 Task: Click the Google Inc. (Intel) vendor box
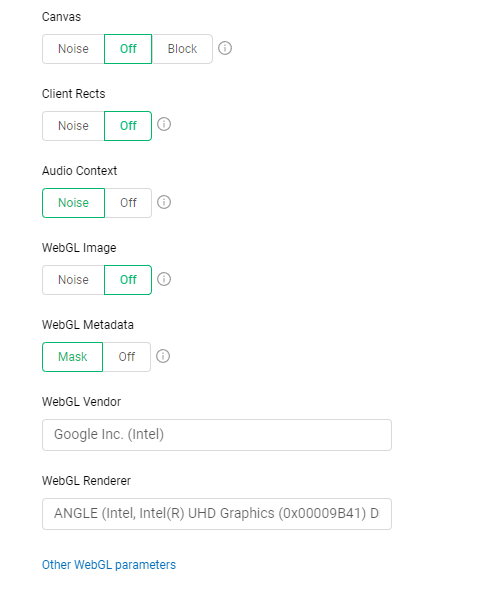(217, 435)
